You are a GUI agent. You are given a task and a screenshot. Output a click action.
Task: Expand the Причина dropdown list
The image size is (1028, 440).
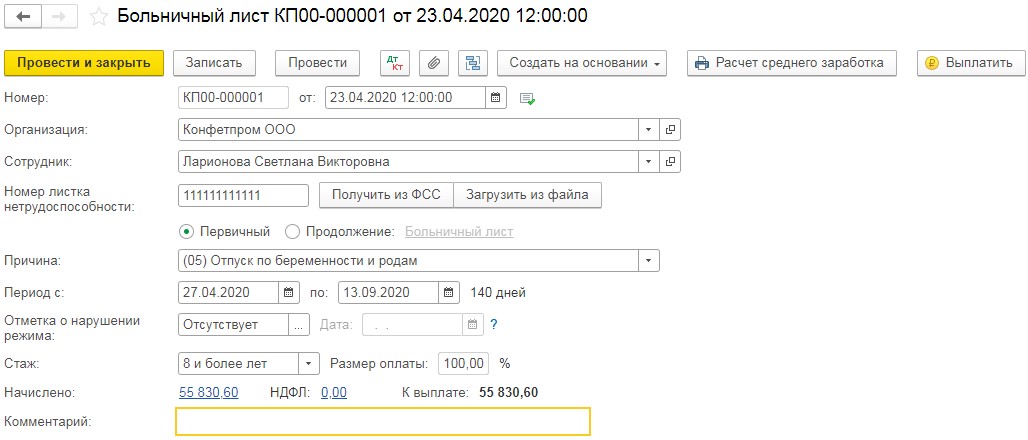(649, 261)
